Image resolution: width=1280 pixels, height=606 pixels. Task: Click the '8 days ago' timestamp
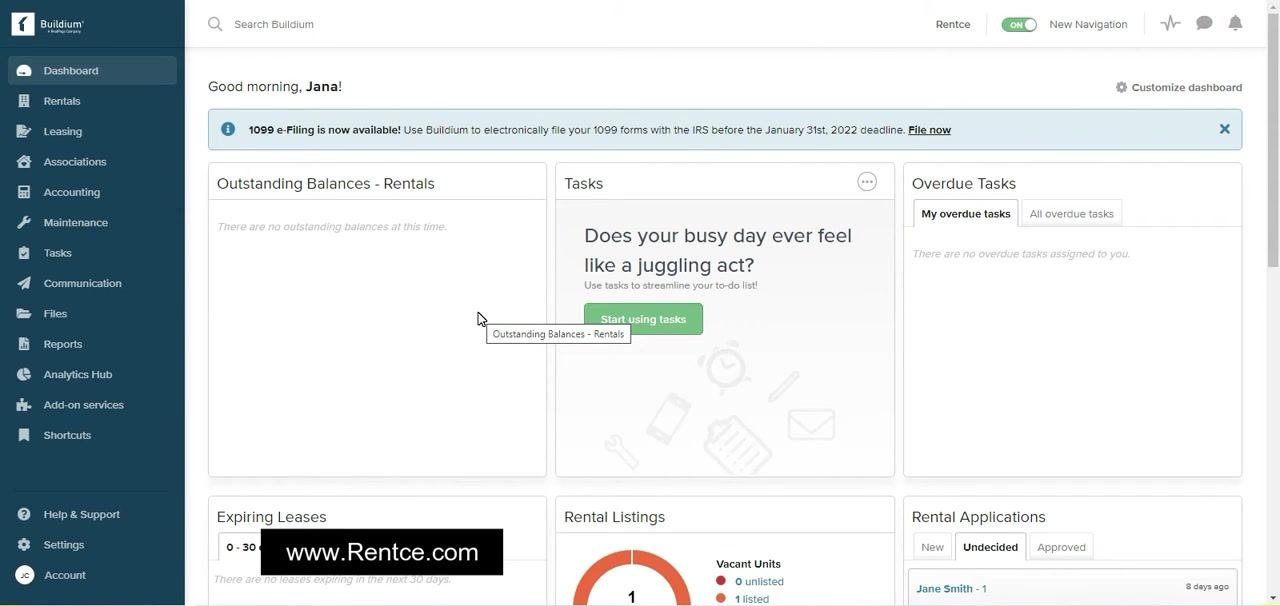coord(1207,586)
